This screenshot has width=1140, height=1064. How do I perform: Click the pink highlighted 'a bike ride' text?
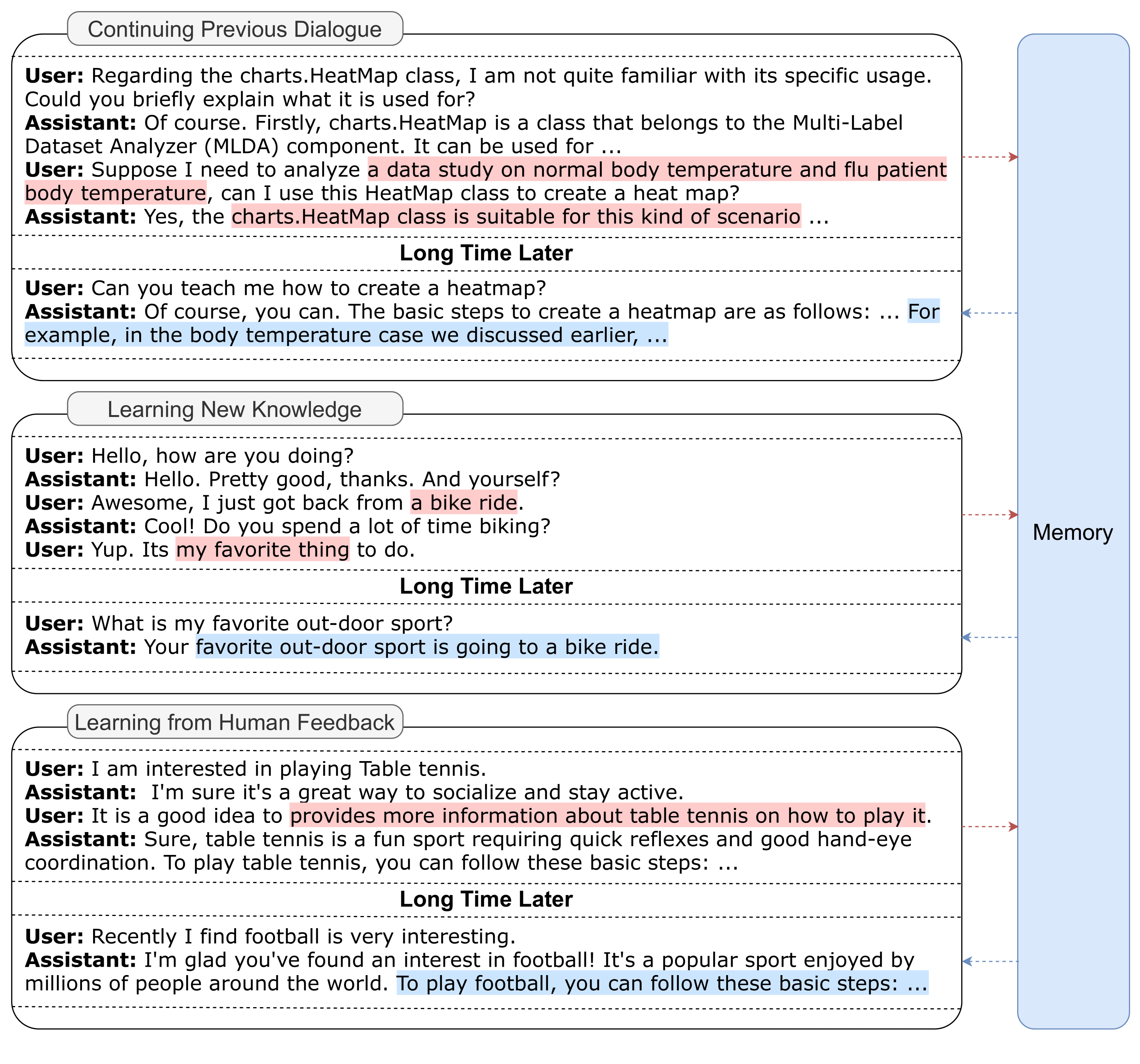tap(464, 502)
